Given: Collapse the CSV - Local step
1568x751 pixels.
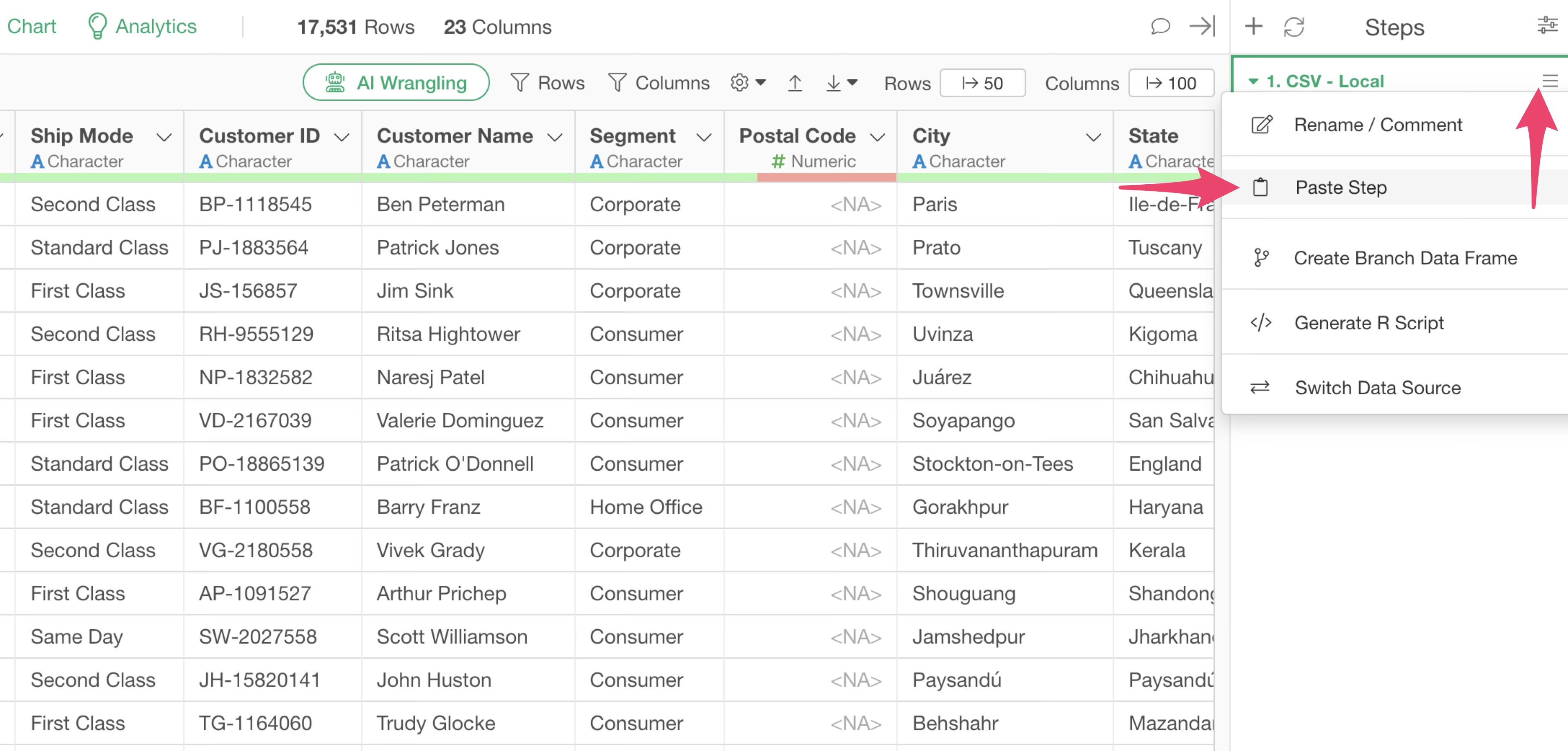Looking at the screenshot, I should (1253, 81).
